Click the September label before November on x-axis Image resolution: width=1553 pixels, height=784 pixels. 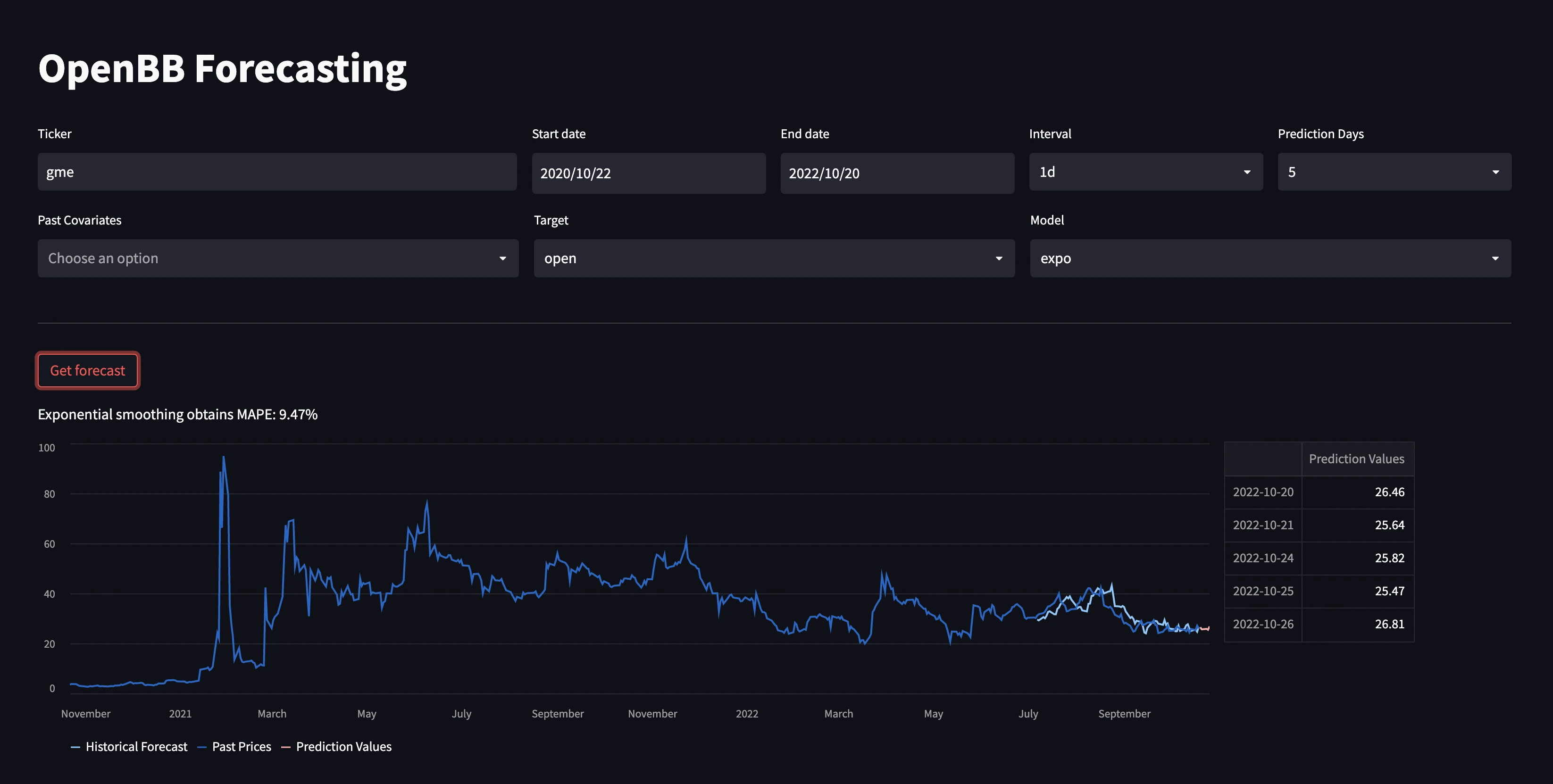tap(558, 714)
